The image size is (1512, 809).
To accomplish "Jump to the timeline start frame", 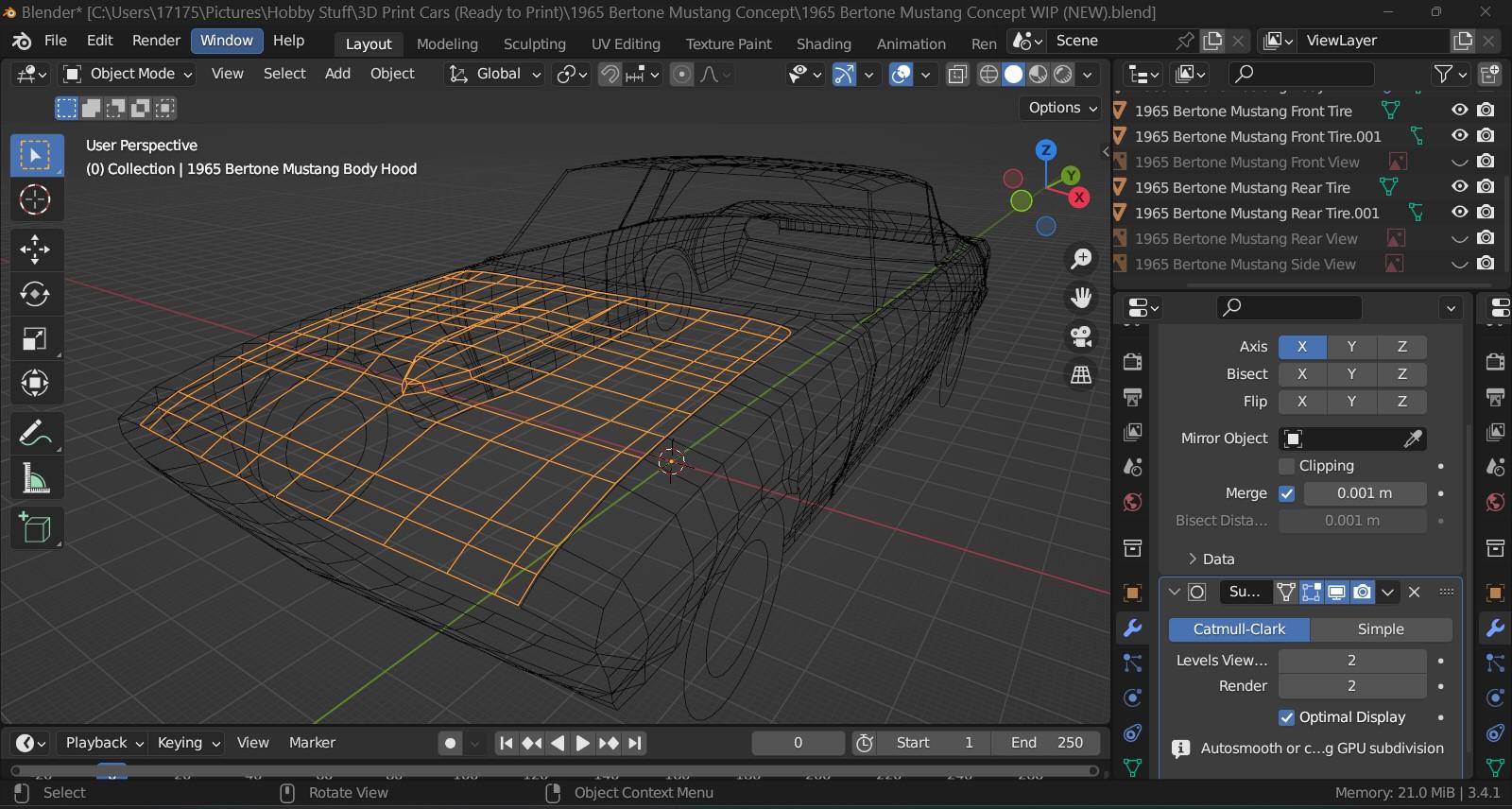I will 506,743.
